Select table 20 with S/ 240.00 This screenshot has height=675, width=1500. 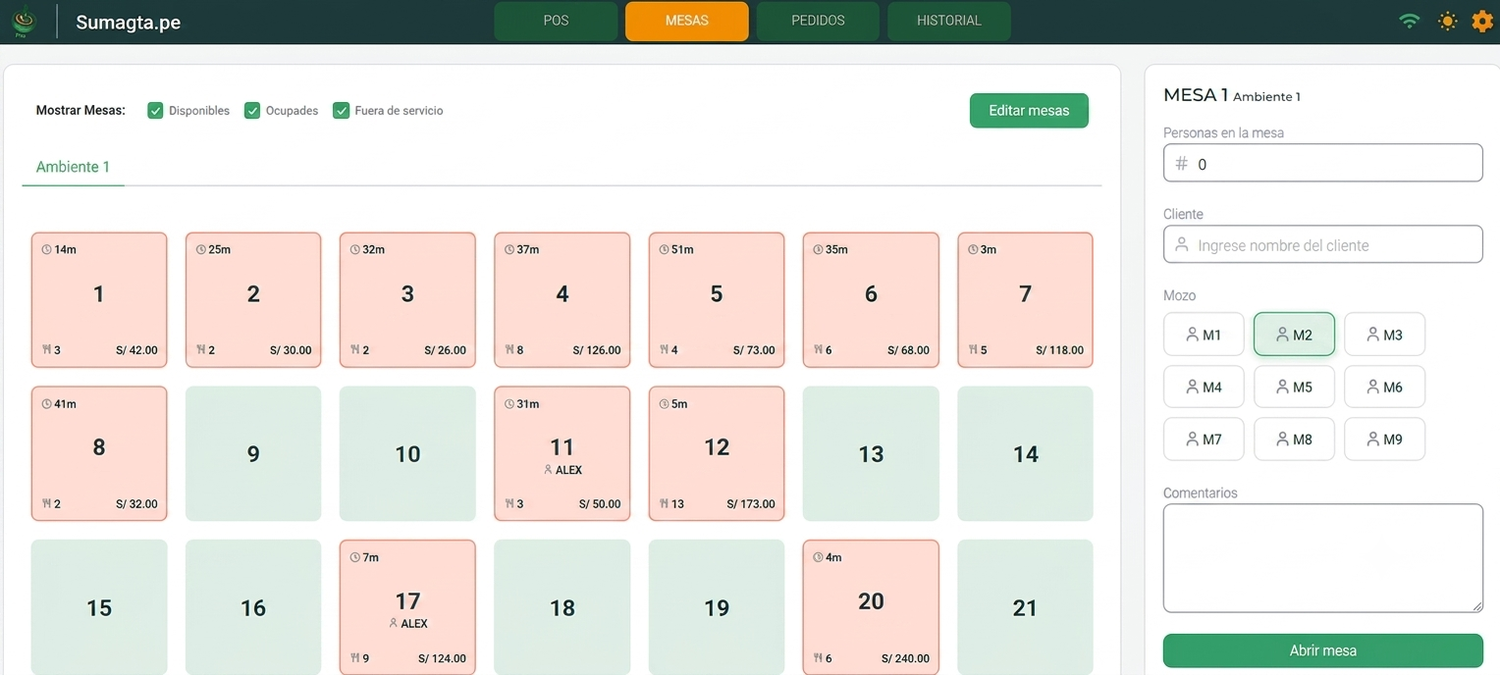click(x=871, y=607)
